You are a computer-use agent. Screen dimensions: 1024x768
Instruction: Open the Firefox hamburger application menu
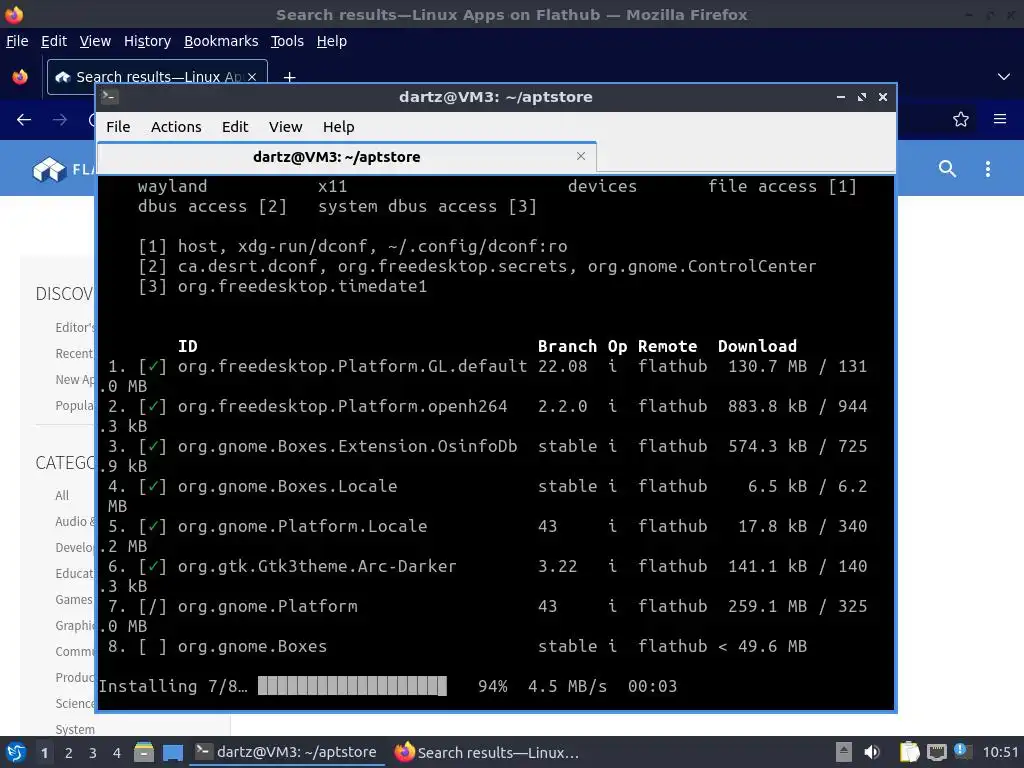1000,120
